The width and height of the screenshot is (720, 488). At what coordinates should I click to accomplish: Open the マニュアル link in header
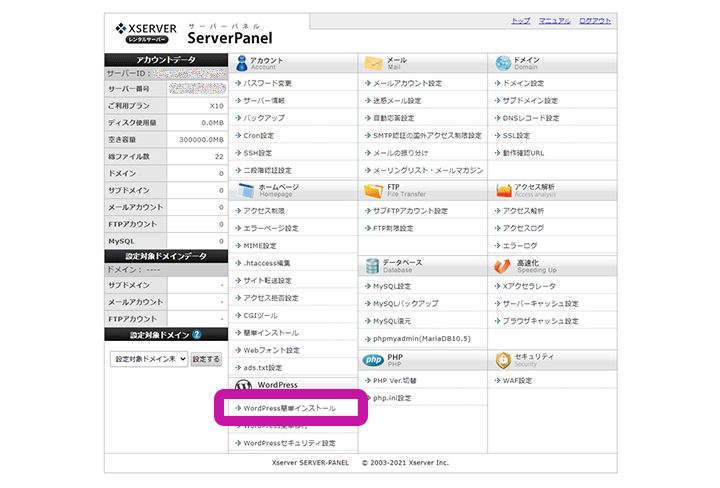[554, 21]
